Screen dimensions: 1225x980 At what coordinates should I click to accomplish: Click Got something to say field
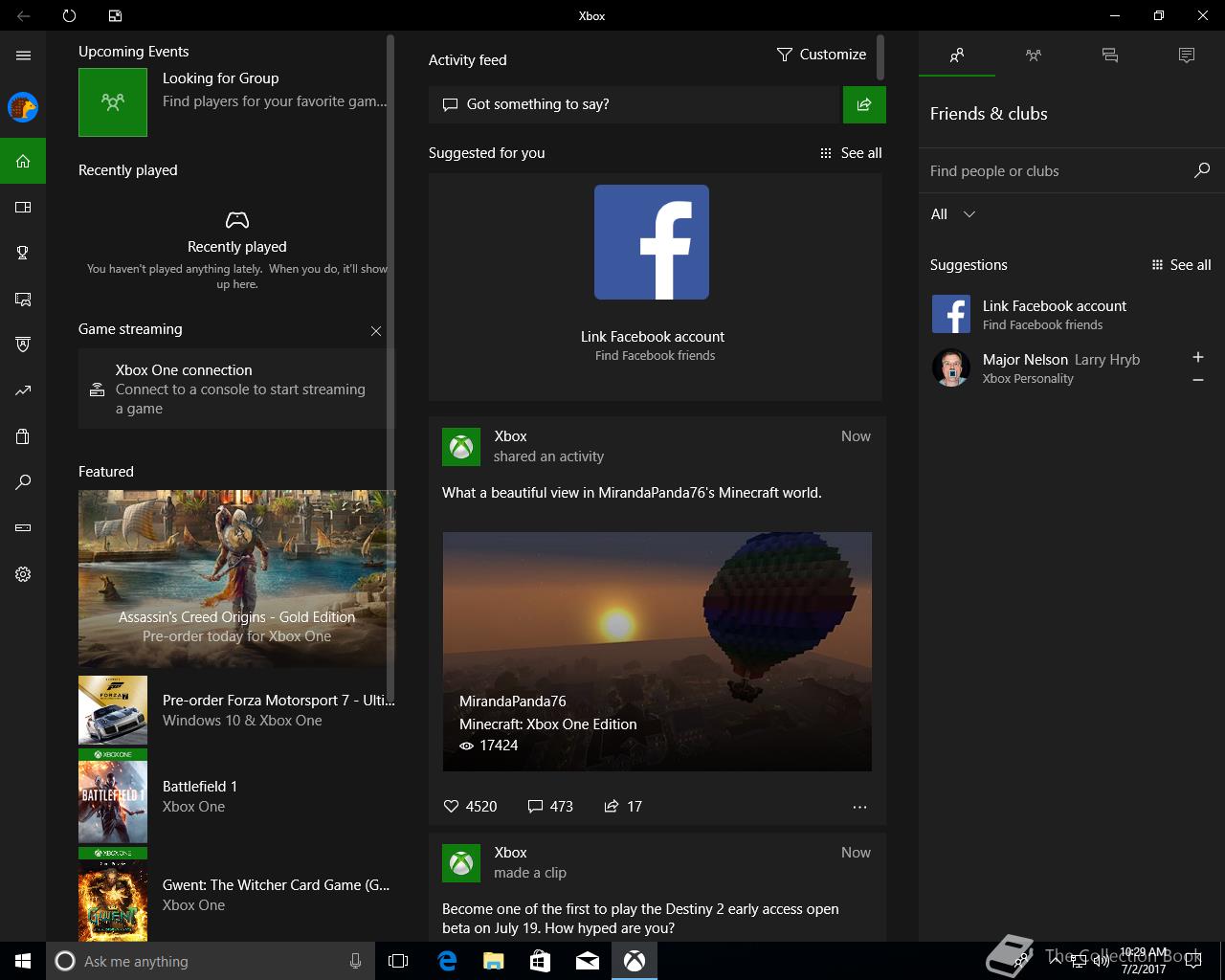(634, 104)
